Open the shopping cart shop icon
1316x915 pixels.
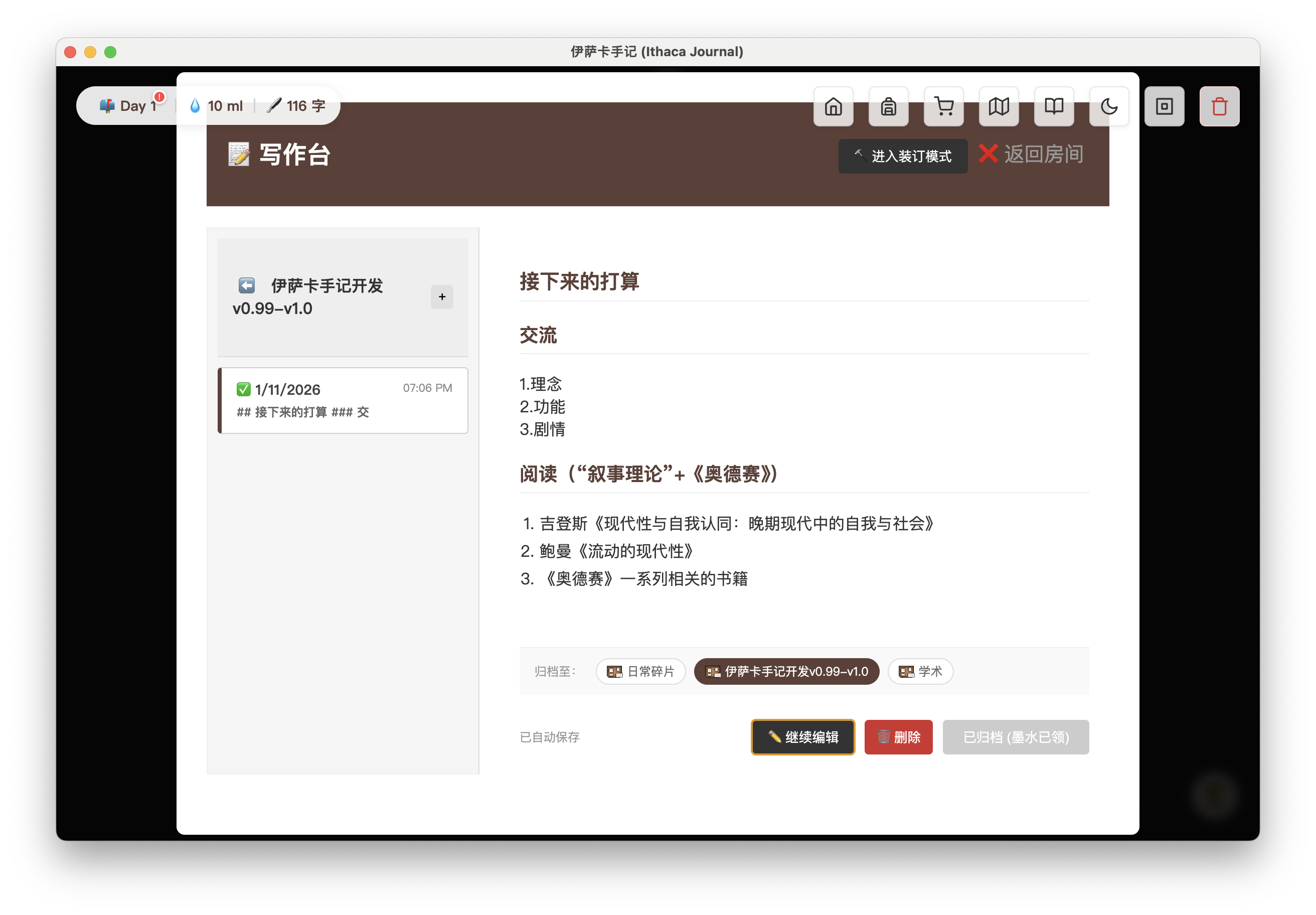click(943, 106)
